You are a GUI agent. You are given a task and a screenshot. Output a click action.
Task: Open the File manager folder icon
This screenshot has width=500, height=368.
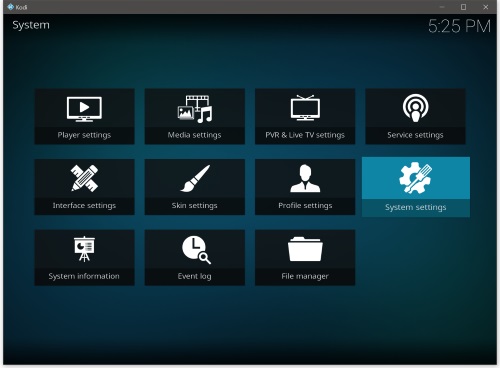[x=305, y=249]
